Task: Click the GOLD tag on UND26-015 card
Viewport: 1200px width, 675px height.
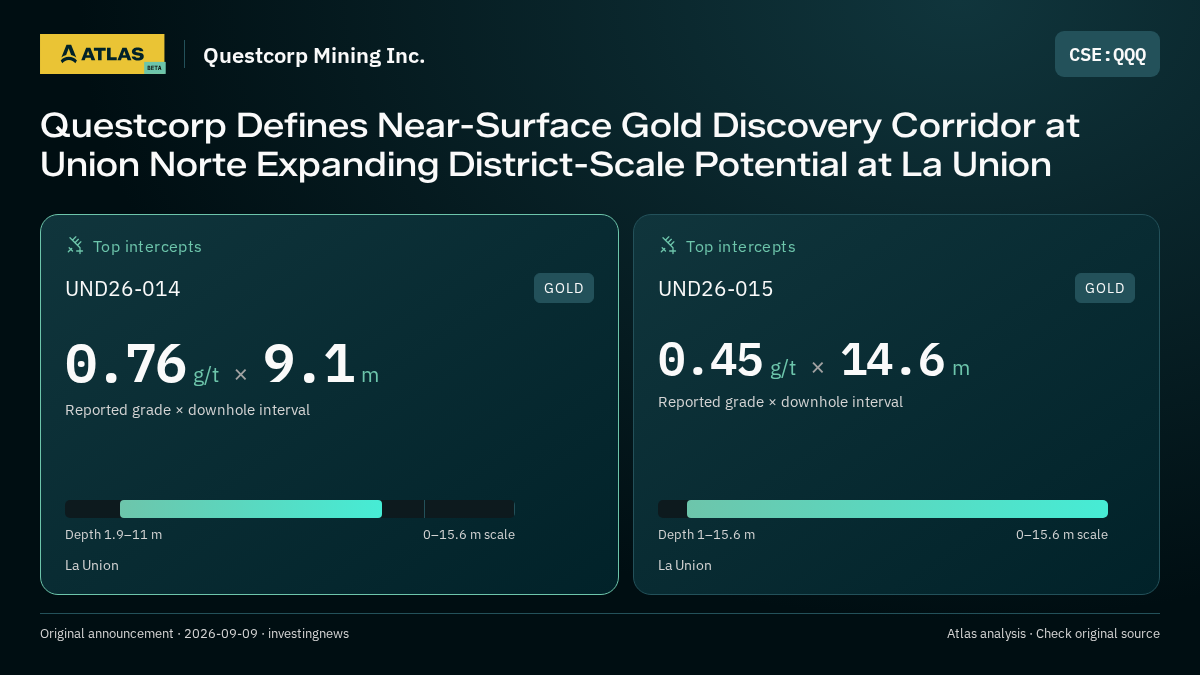Action: tap(1105, 288)
